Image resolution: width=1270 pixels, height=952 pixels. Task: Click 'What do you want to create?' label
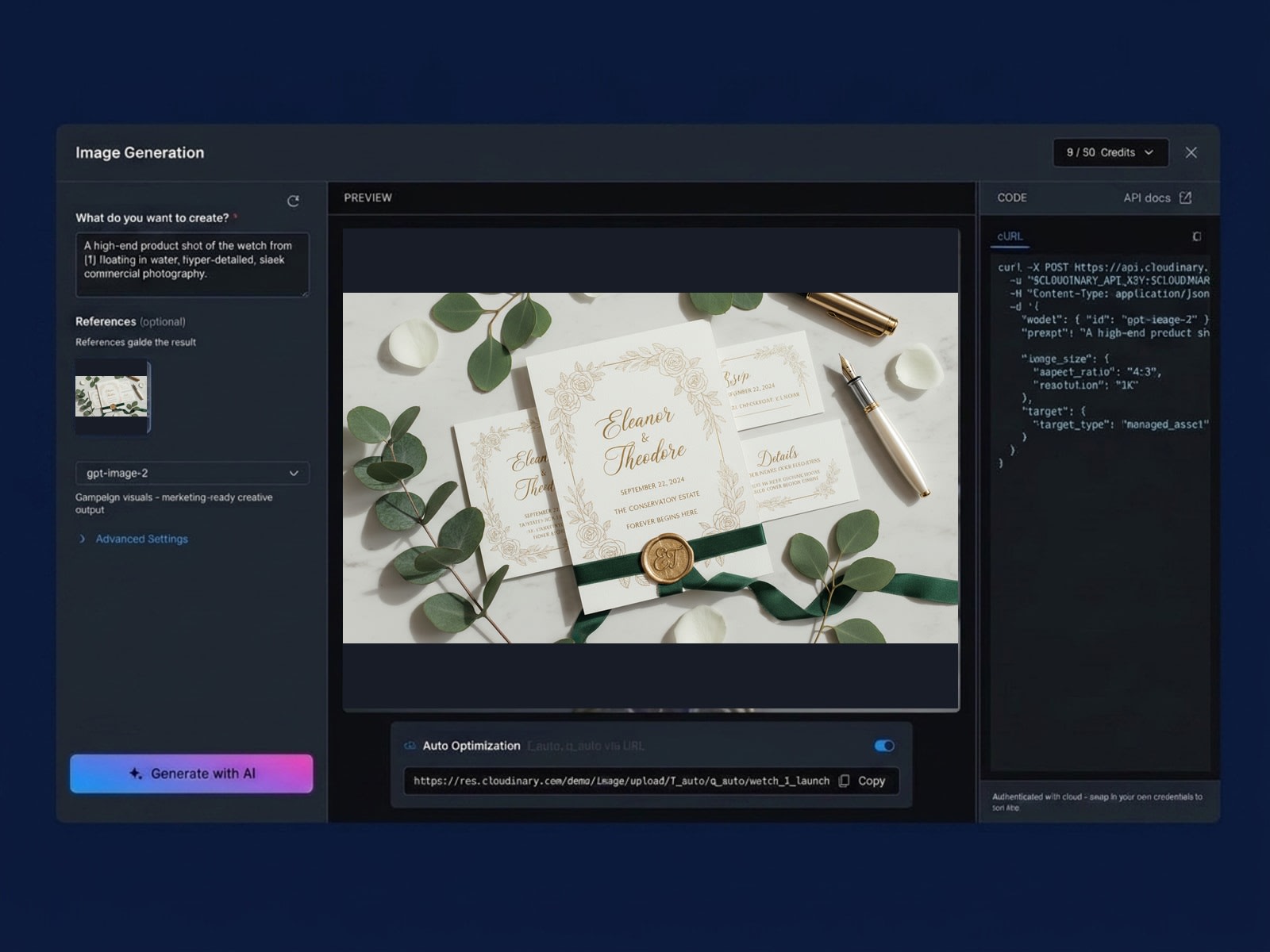152,217
